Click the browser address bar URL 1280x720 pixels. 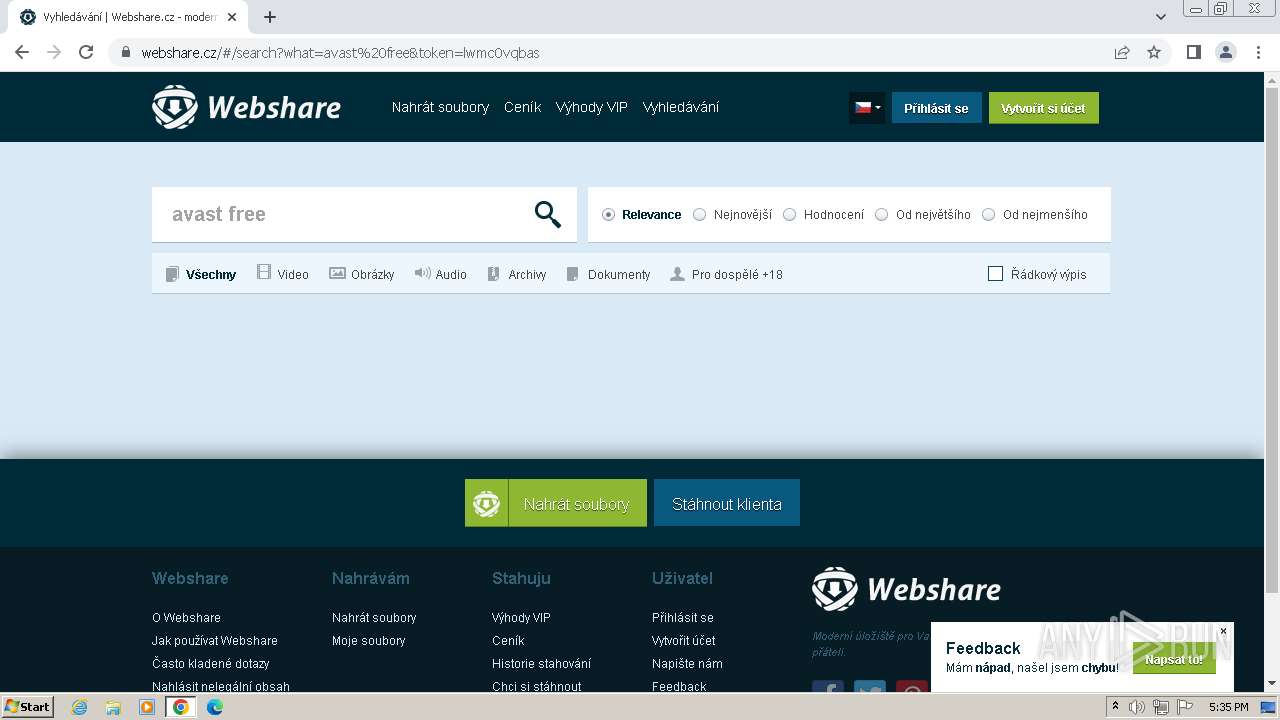tap(340, 53)
